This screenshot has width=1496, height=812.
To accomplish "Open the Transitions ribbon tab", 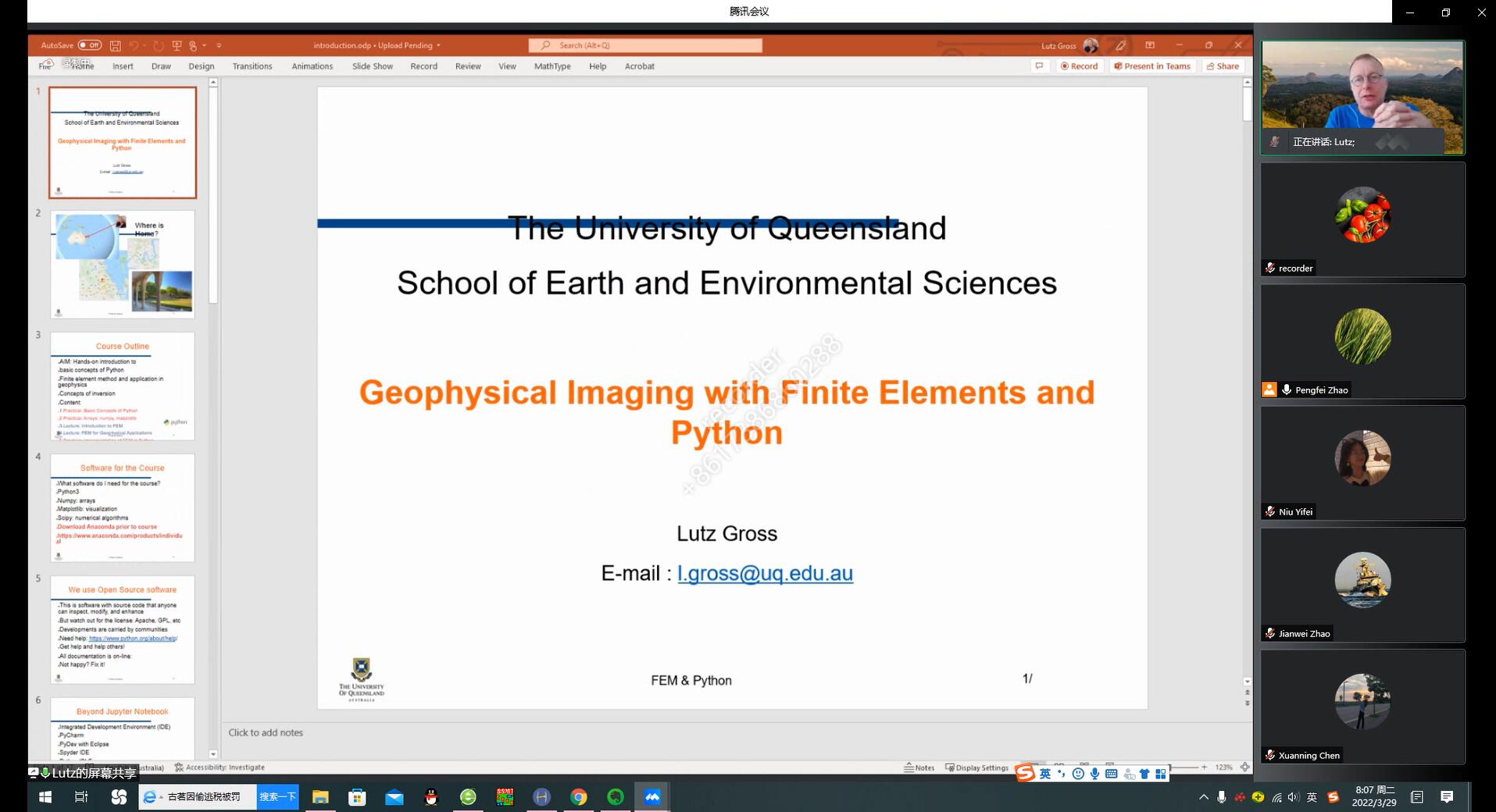I will (252, 66).
